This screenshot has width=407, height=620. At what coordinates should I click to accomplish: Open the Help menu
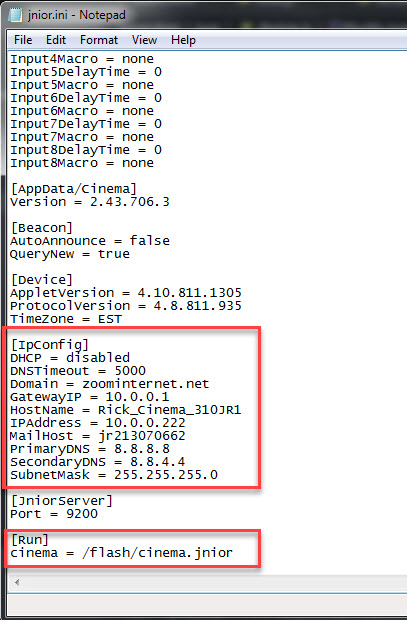(183, 40)
